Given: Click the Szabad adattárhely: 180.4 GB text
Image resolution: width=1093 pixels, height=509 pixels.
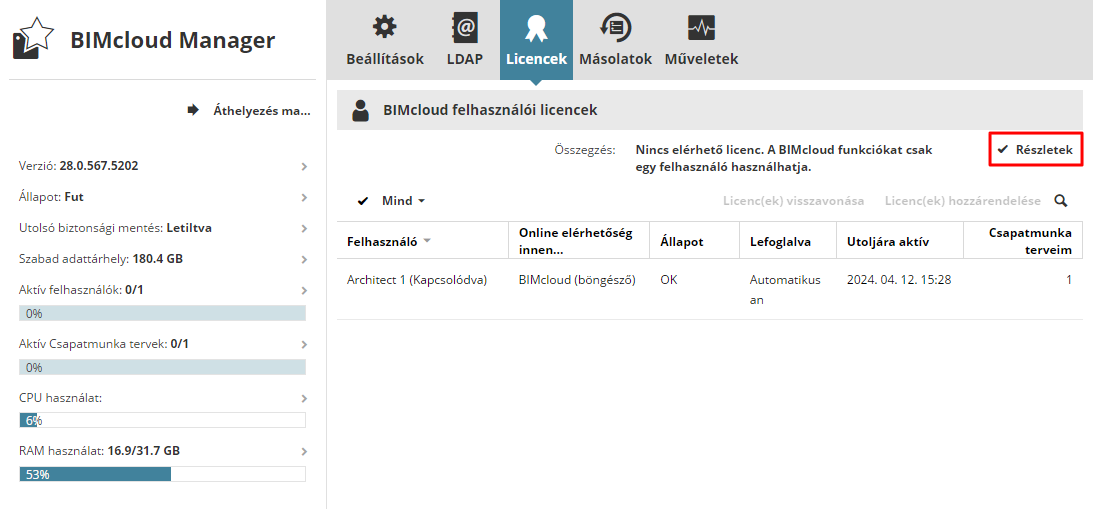Looking at the screenshot, I should (101, 259).
